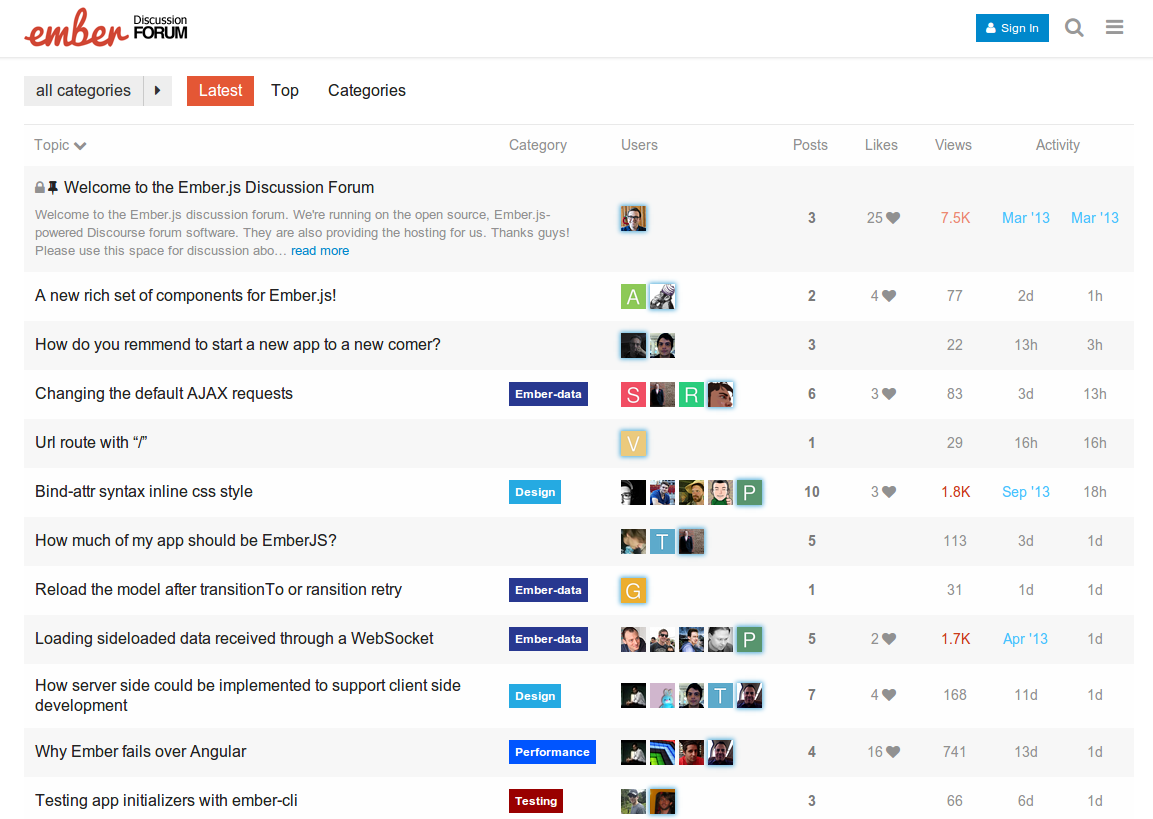Click robot avatar in new rich components row
The image size is (1153, 819).
(x=662, y=296)
